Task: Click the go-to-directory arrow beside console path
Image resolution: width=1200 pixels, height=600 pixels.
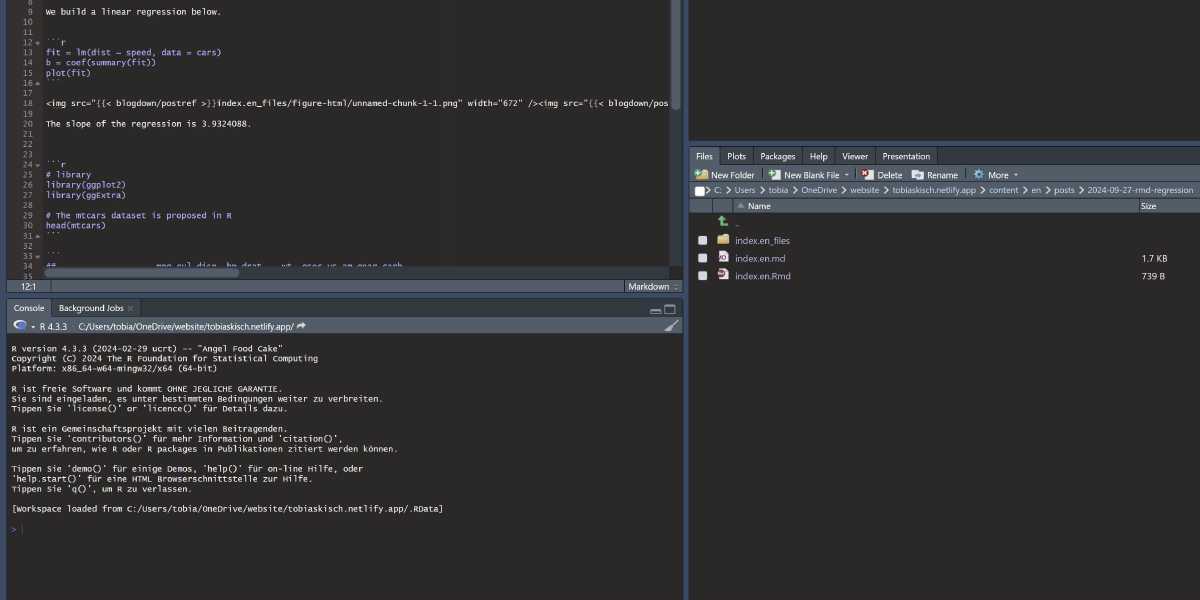Action: click(301, 326)
